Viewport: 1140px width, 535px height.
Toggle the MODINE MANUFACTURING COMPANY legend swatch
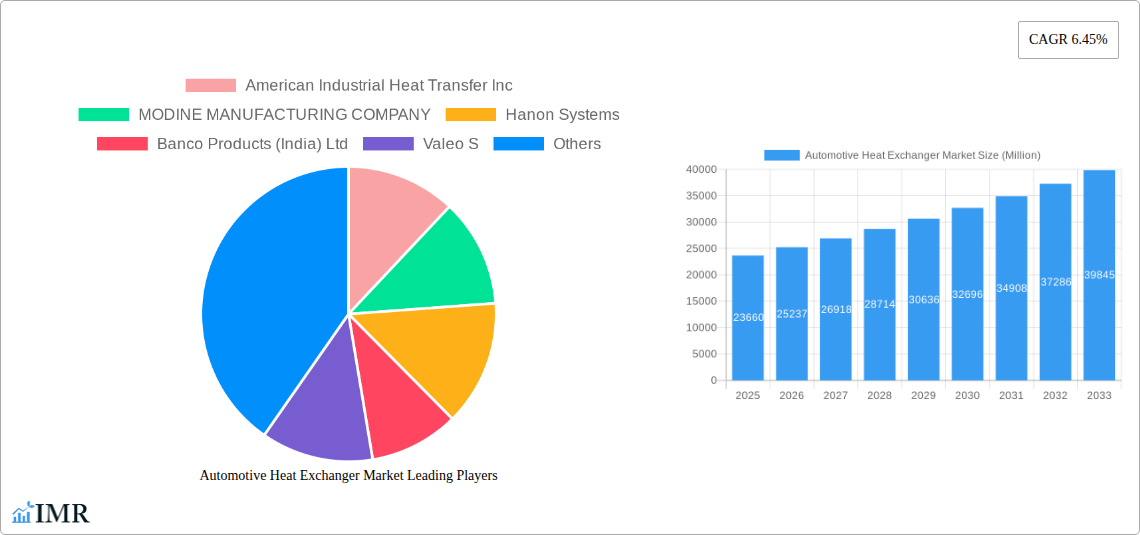[x=103, y=115]
